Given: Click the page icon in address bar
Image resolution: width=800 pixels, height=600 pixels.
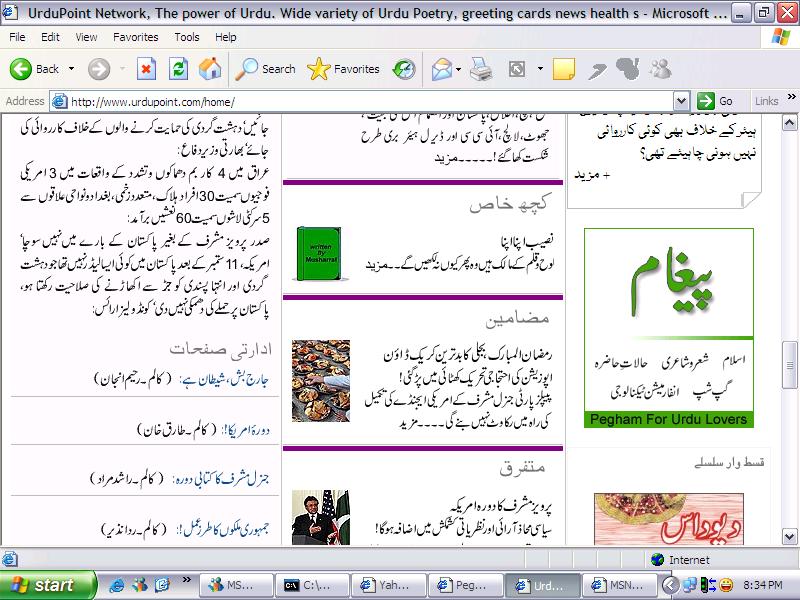Looking at the screenshot, I should click(x=60, y=102).
